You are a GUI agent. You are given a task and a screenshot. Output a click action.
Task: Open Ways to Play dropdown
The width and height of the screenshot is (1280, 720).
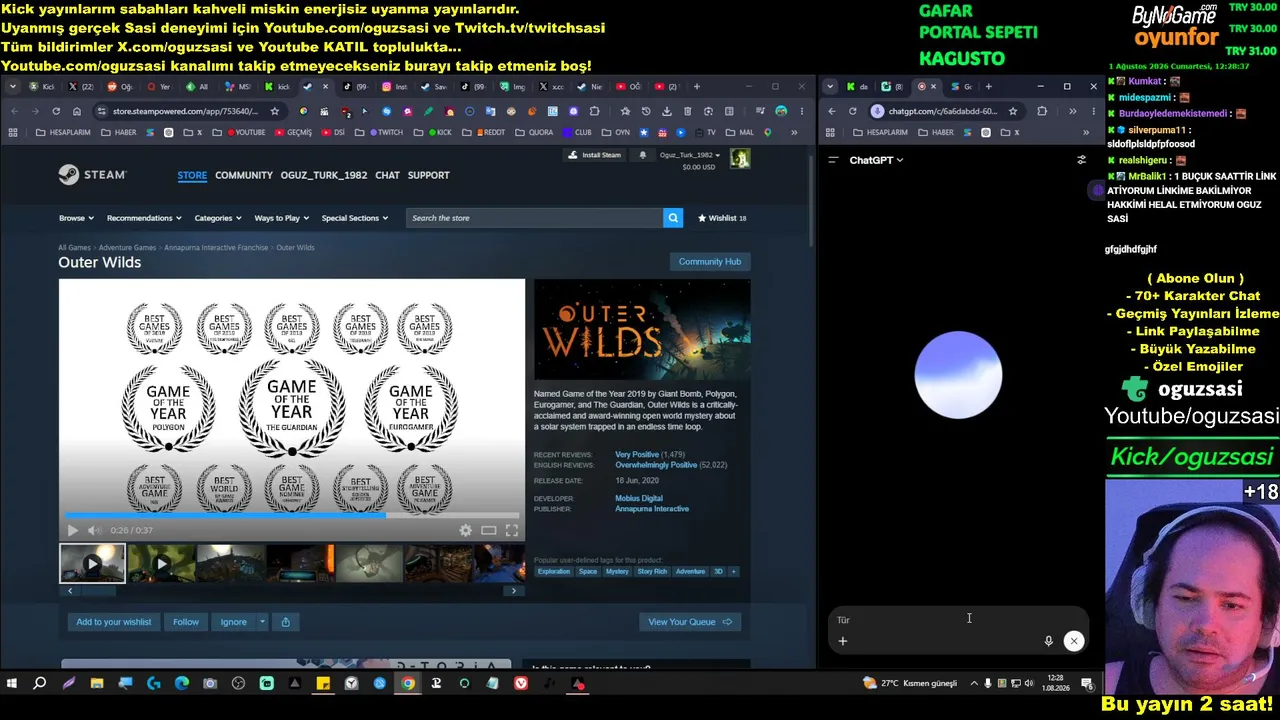(282, 218)
